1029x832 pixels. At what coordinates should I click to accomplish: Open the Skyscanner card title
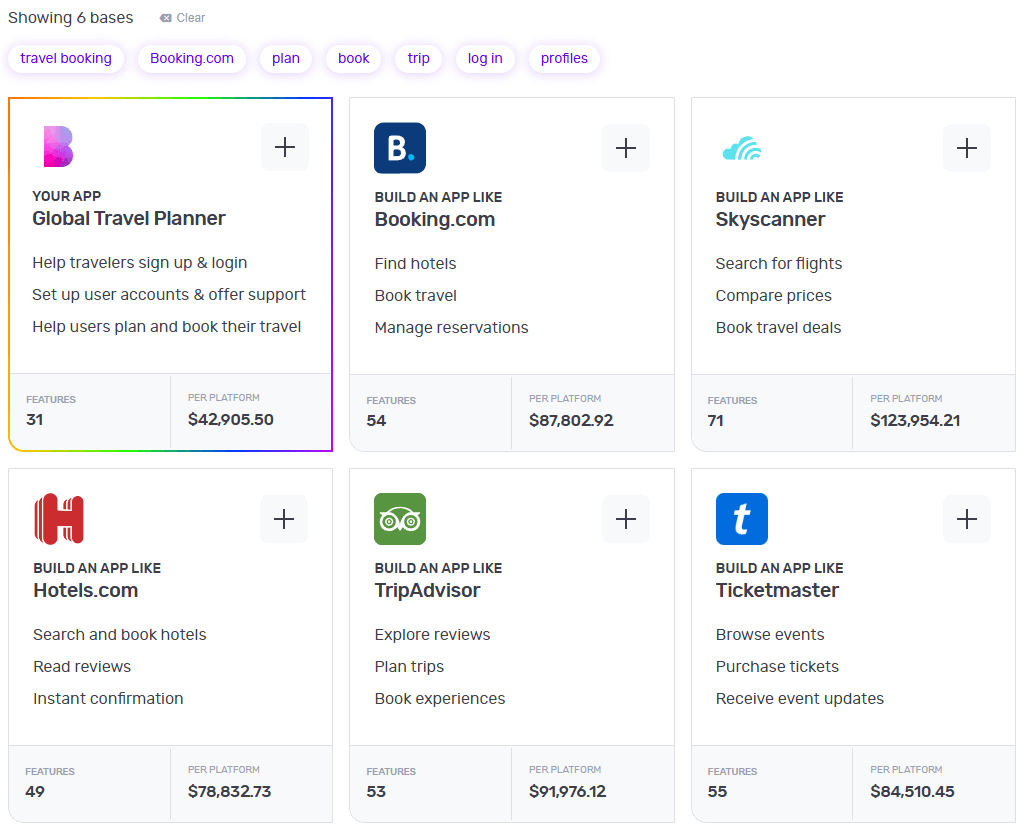(770, 220)
